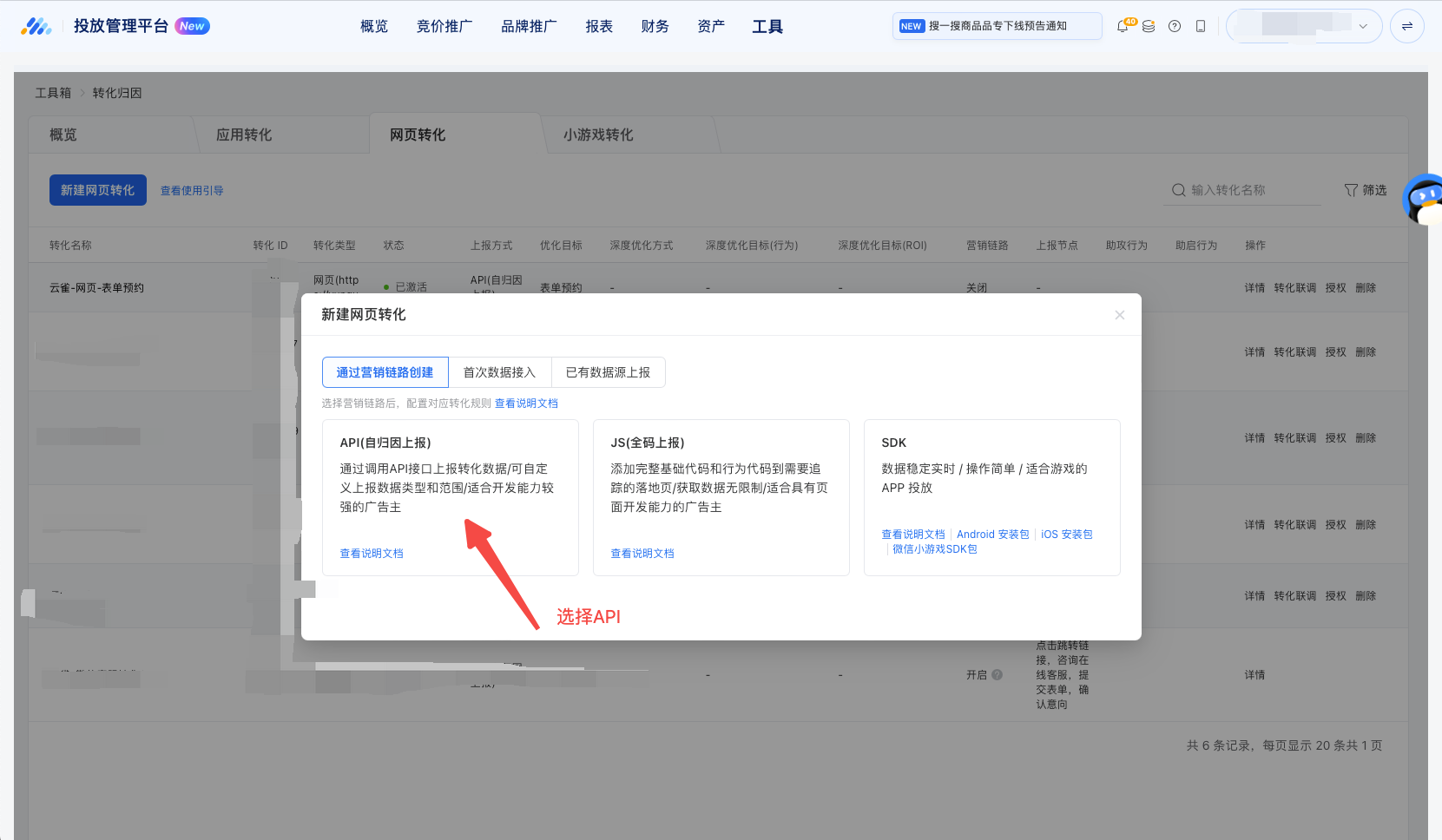Click 详情 in the 开启 row

[x=1254, y=675]
